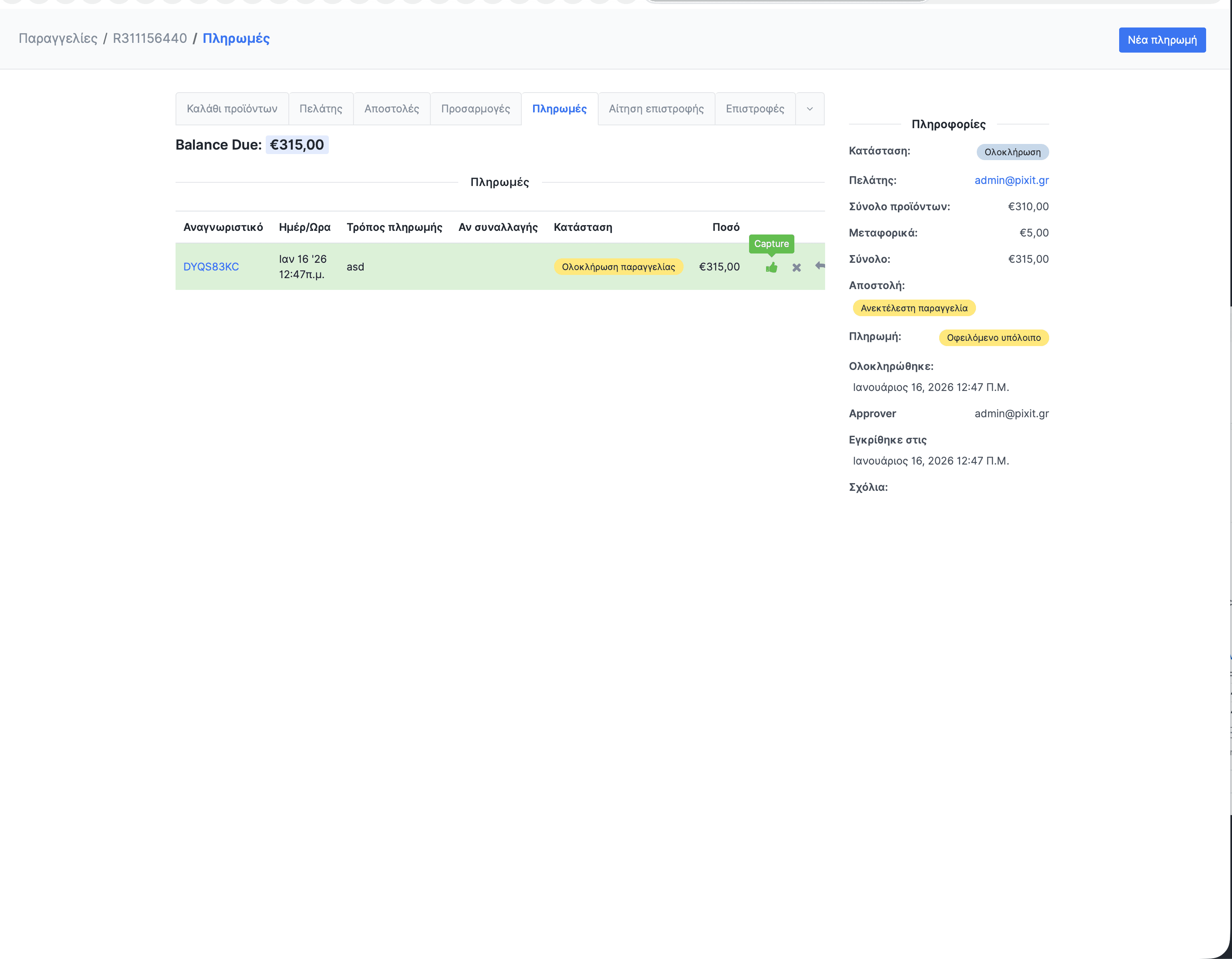Click the reply arrow icon in payment row
Screen dimensions: 1232x959
819,266
